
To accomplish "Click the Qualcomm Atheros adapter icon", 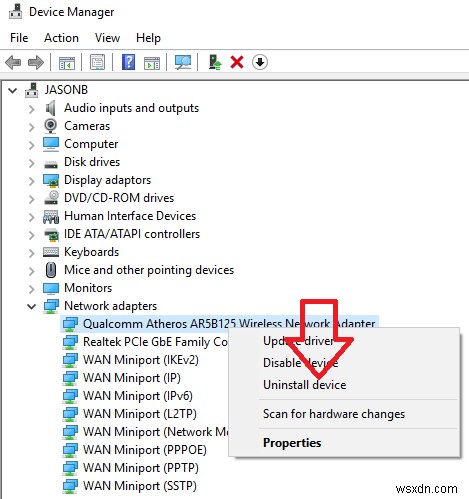I will (70, 324).
